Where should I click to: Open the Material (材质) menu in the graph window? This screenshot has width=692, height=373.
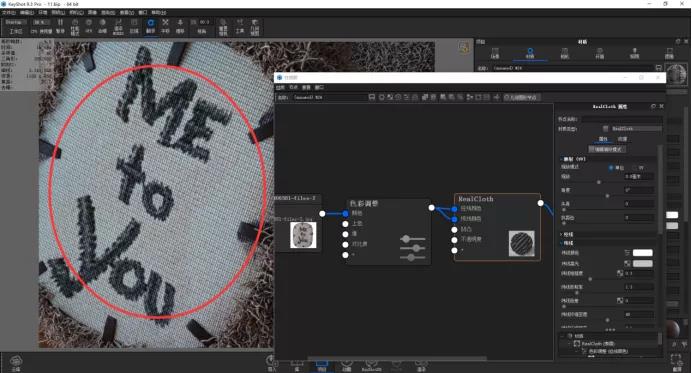coord(281,87)
